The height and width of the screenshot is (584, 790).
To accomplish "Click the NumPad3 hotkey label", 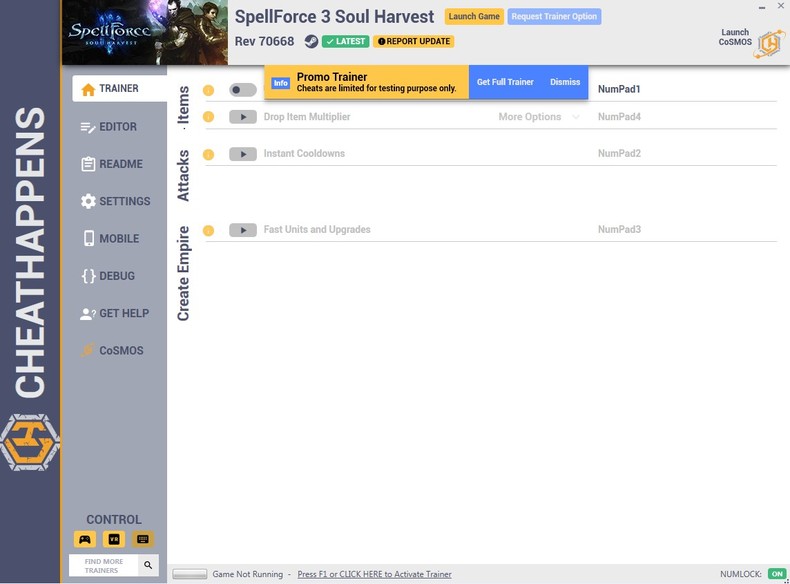I will click(619, 229).
